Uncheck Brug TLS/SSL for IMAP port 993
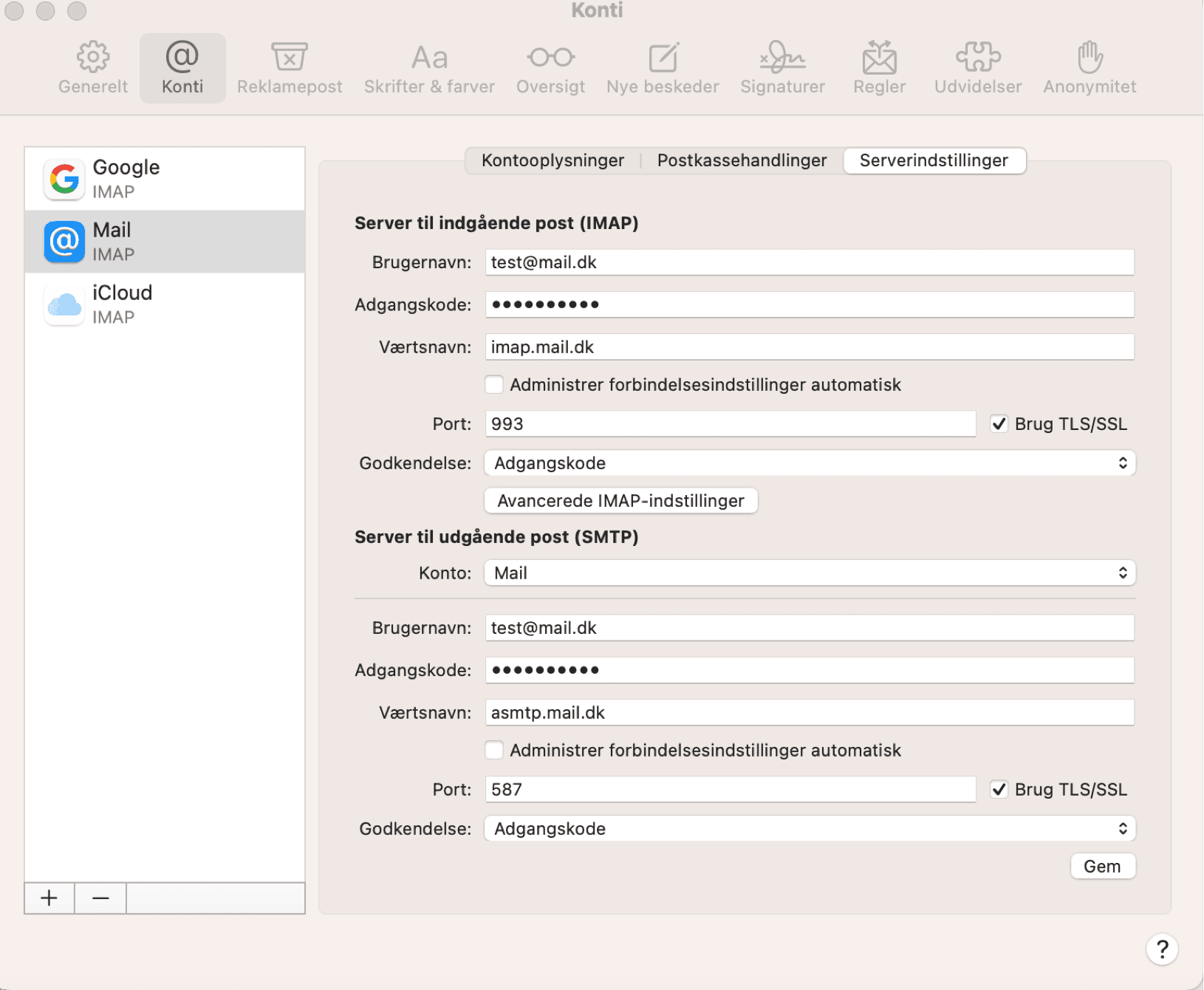This screenshot has height=990, width=1204. click(999, 424)
